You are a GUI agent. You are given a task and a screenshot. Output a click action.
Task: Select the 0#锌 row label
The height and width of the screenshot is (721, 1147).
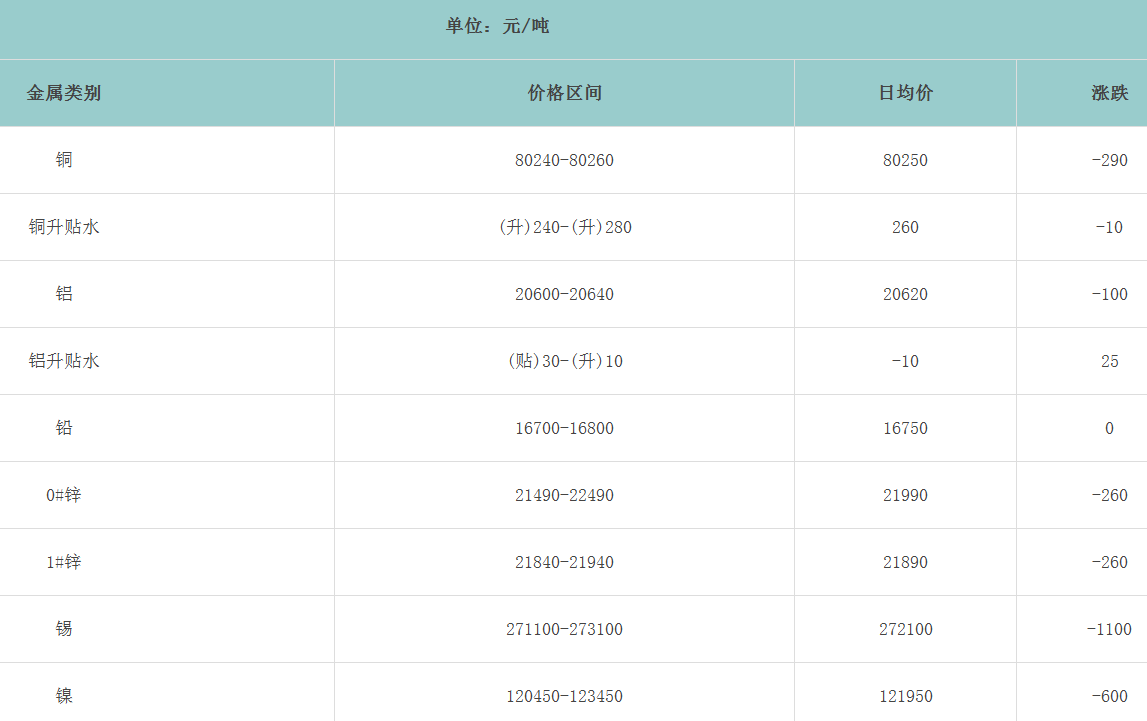tap(64, 495)
